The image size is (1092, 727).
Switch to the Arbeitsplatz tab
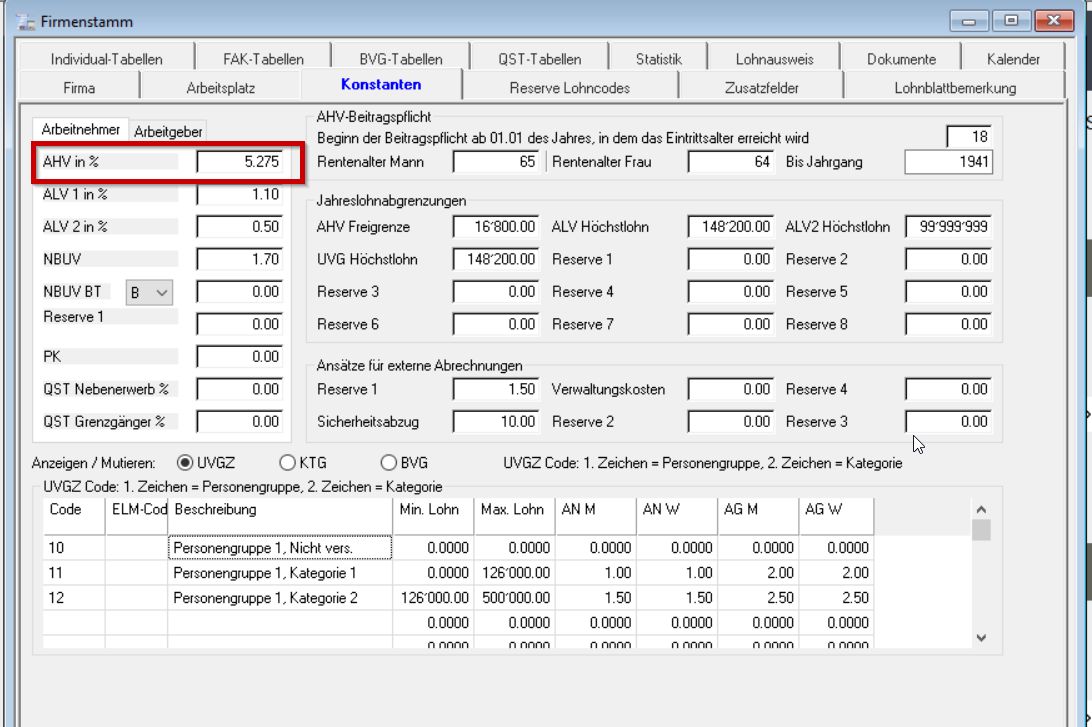pyautogui.click(x=220, y=88)
